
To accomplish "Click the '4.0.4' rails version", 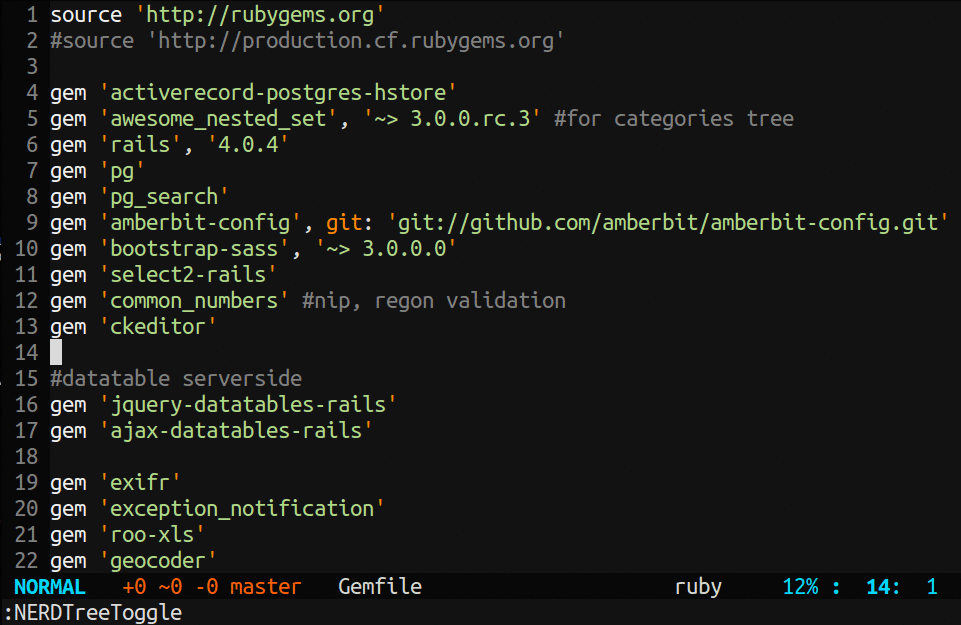I will point(248,145).
